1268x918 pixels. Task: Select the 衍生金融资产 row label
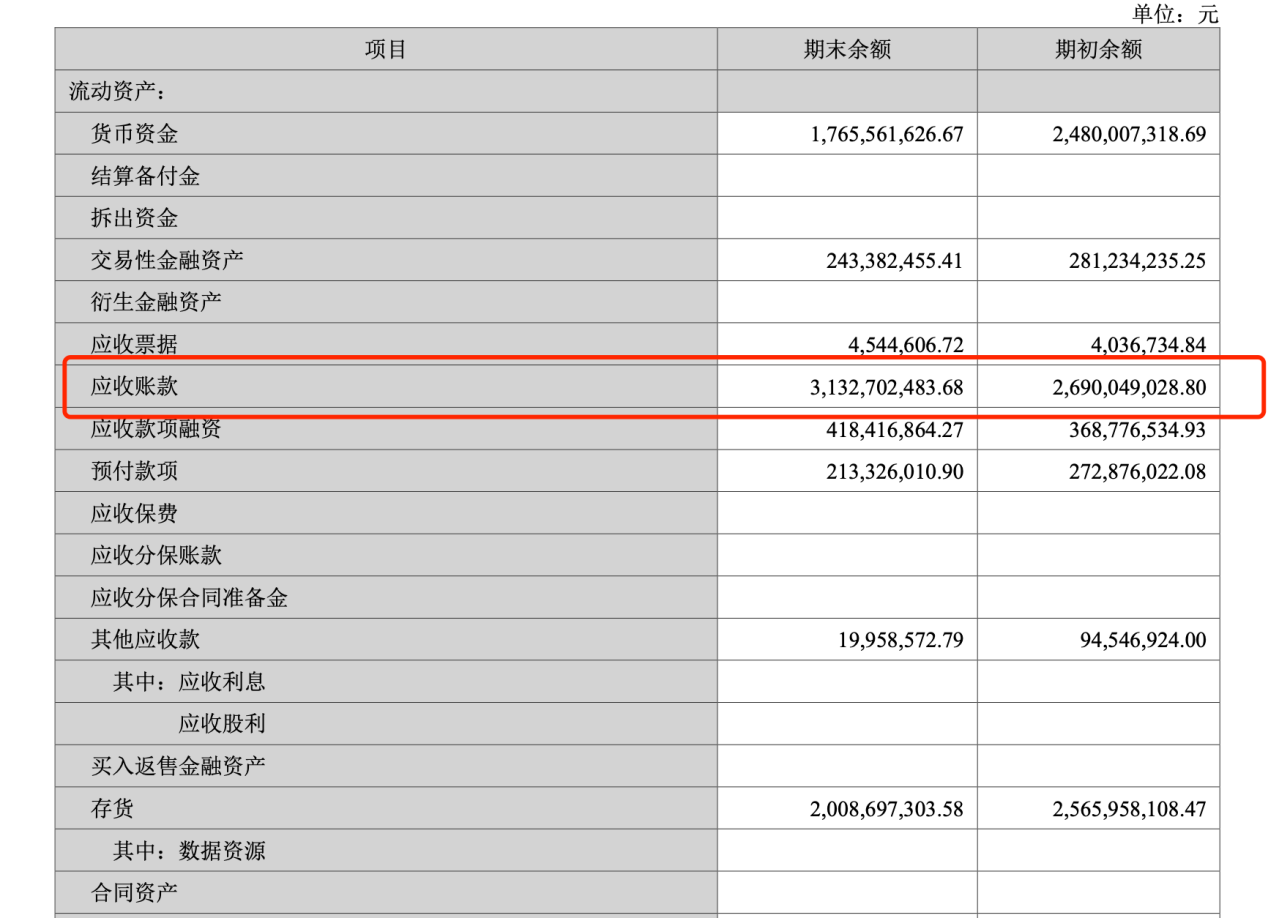coord(156,303)
